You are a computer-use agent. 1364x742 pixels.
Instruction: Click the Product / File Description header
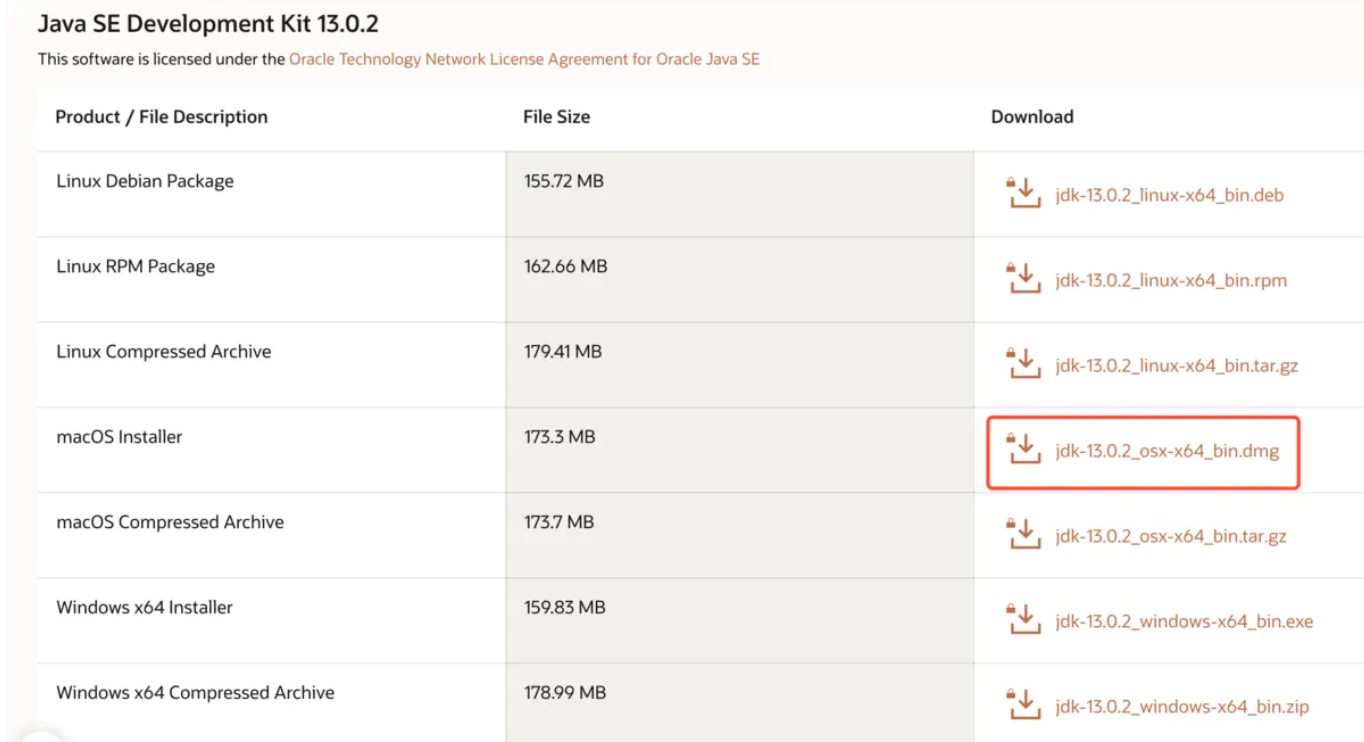click(161, 117)
